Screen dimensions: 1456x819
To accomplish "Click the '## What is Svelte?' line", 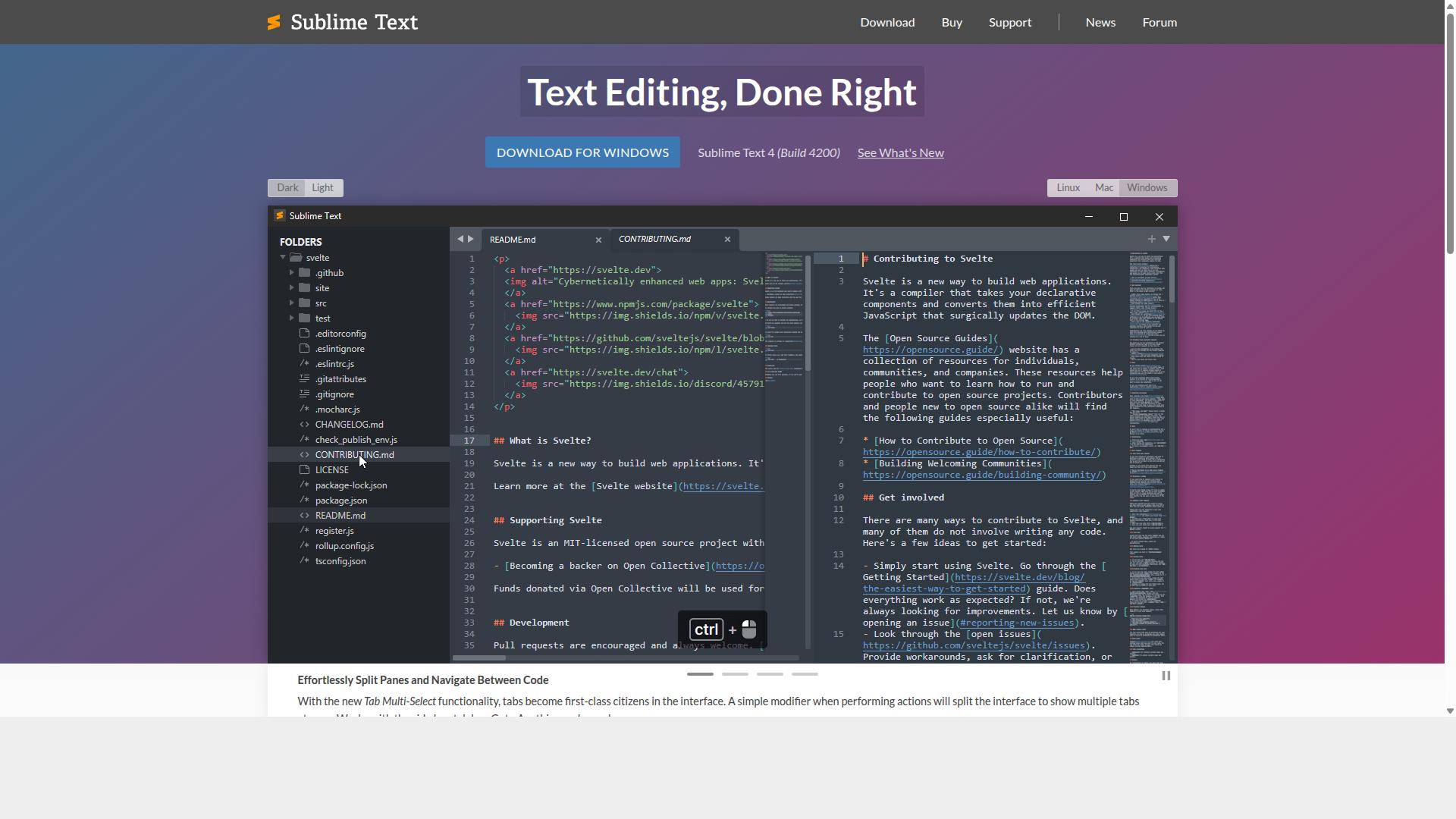I will [542, 441].
